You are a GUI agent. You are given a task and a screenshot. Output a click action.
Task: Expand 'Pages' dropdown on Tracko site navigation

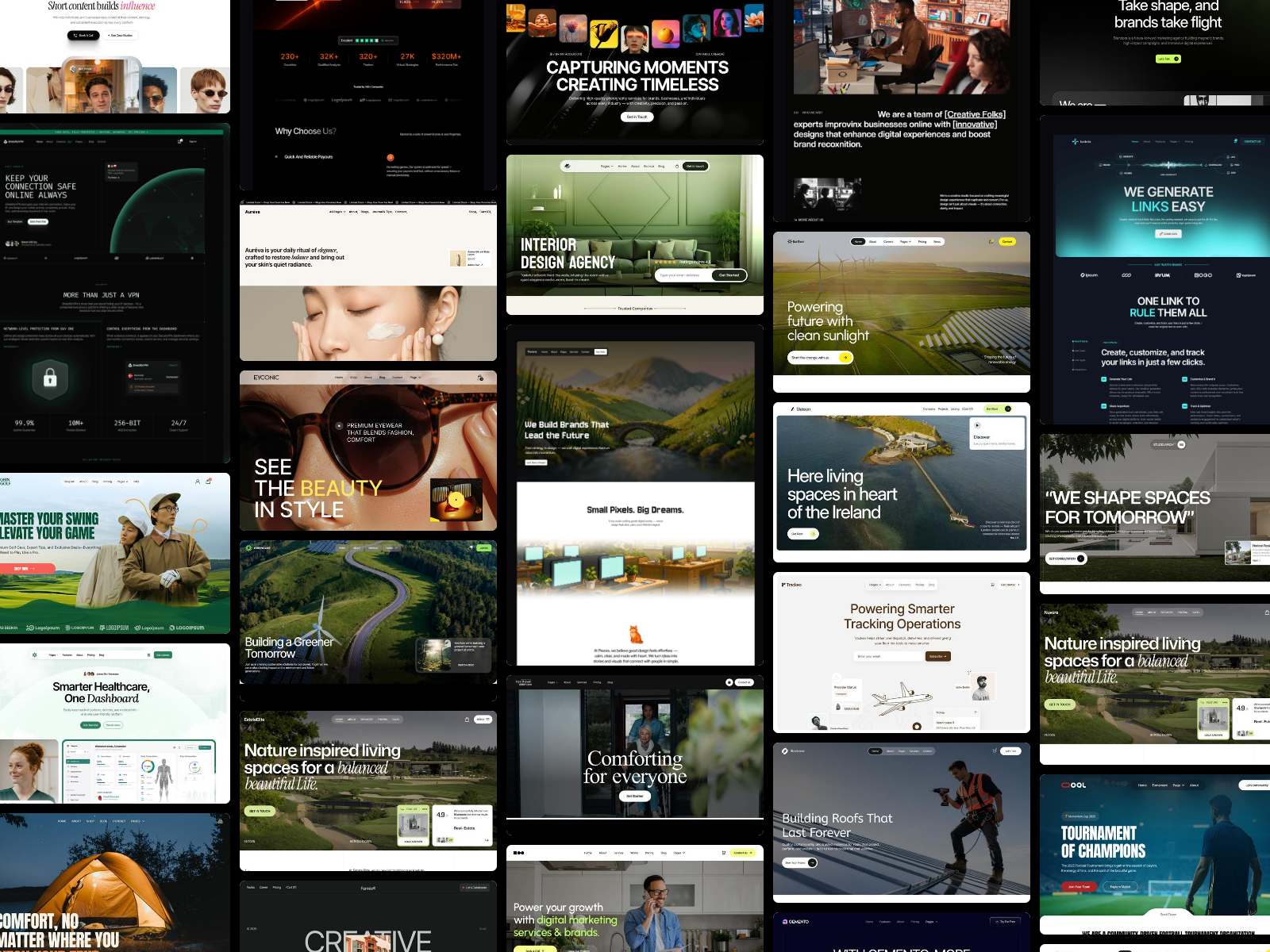pyautogui.click(x=874, y=585)
